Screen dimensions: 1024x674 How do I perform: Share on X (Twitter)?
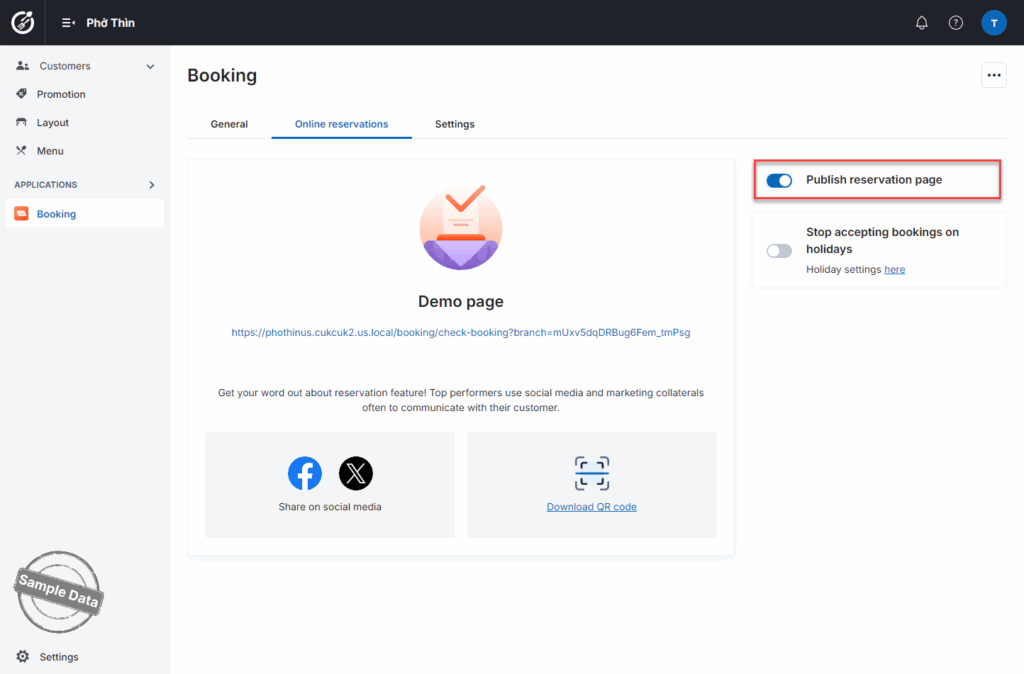tap(355, 473)
